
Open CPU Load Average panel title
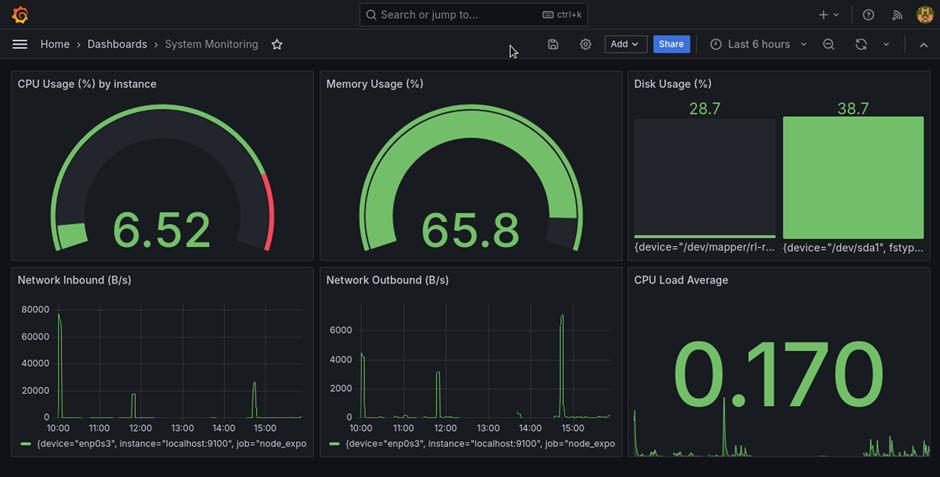[x=681, y=280]
